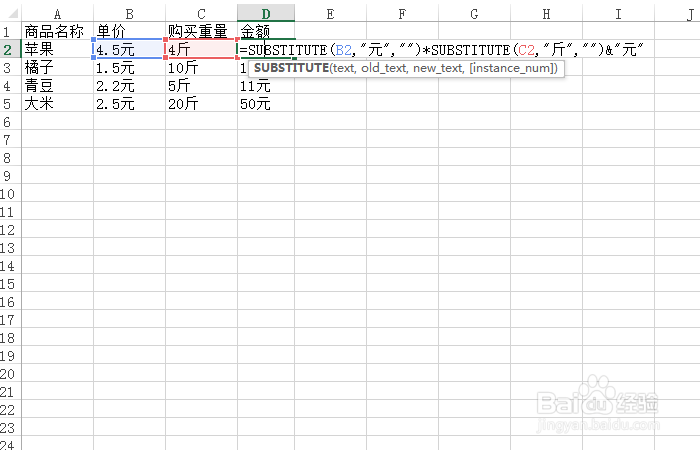The width and height of the screenshot is (700, 450).
Task: Select column C header
Action: 201,14
